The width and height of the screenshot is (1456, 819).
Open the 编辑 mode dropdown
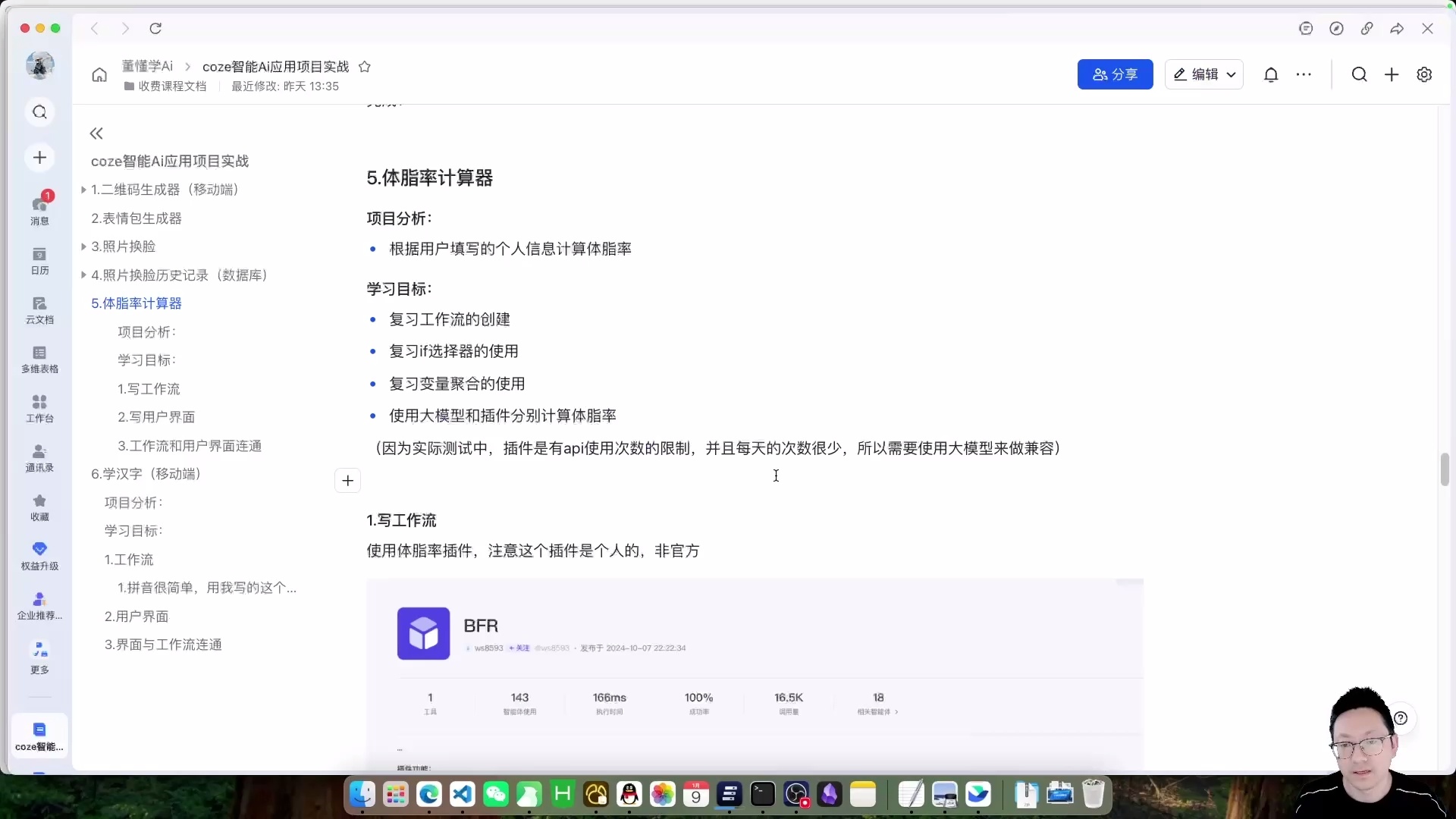[1204, 74]
